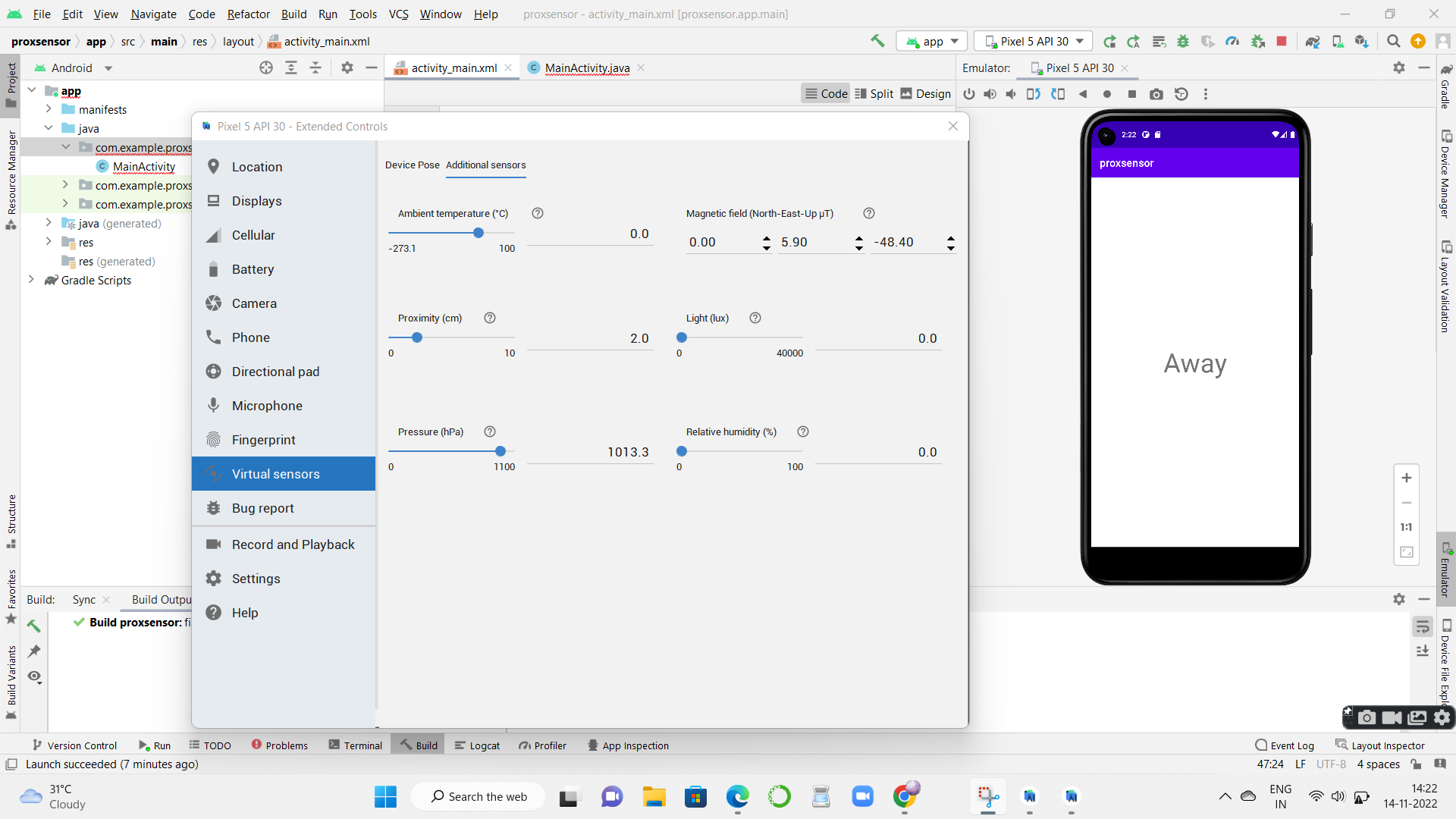The width and height of the screenshot is (1456, 819).
Task: Toggle the Code view mode
Action: coord(826,93)
